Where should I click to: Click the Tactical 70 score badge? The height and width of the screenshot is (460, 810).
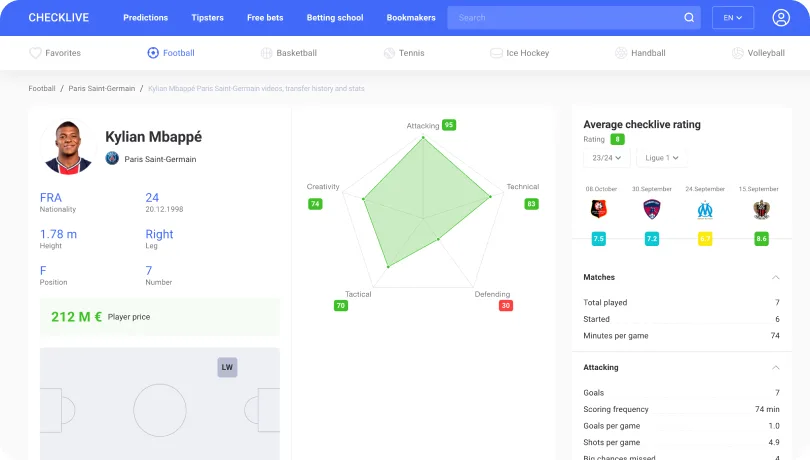(340, 305)
